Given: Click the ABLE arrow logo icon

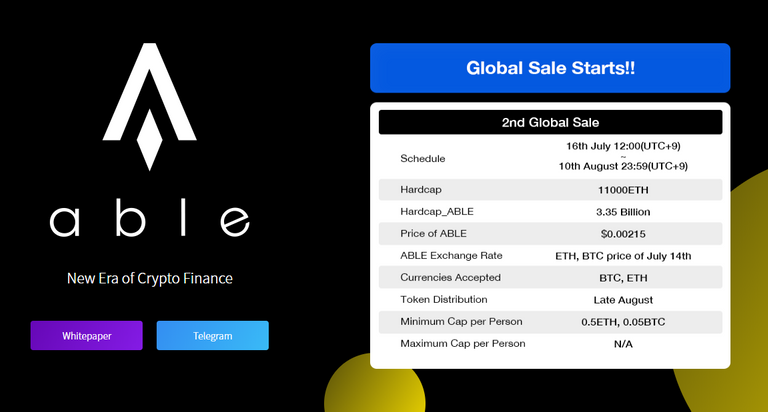Looking at the screenshot, I should (x=149, y=106).
